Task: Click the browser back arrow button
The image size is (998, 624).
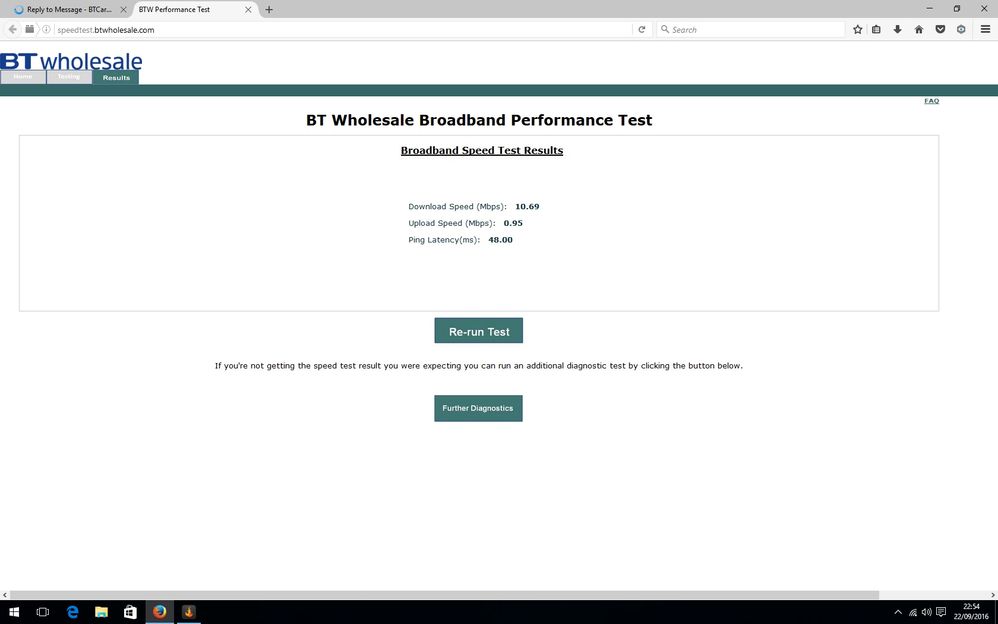Action: click(12, 29)
